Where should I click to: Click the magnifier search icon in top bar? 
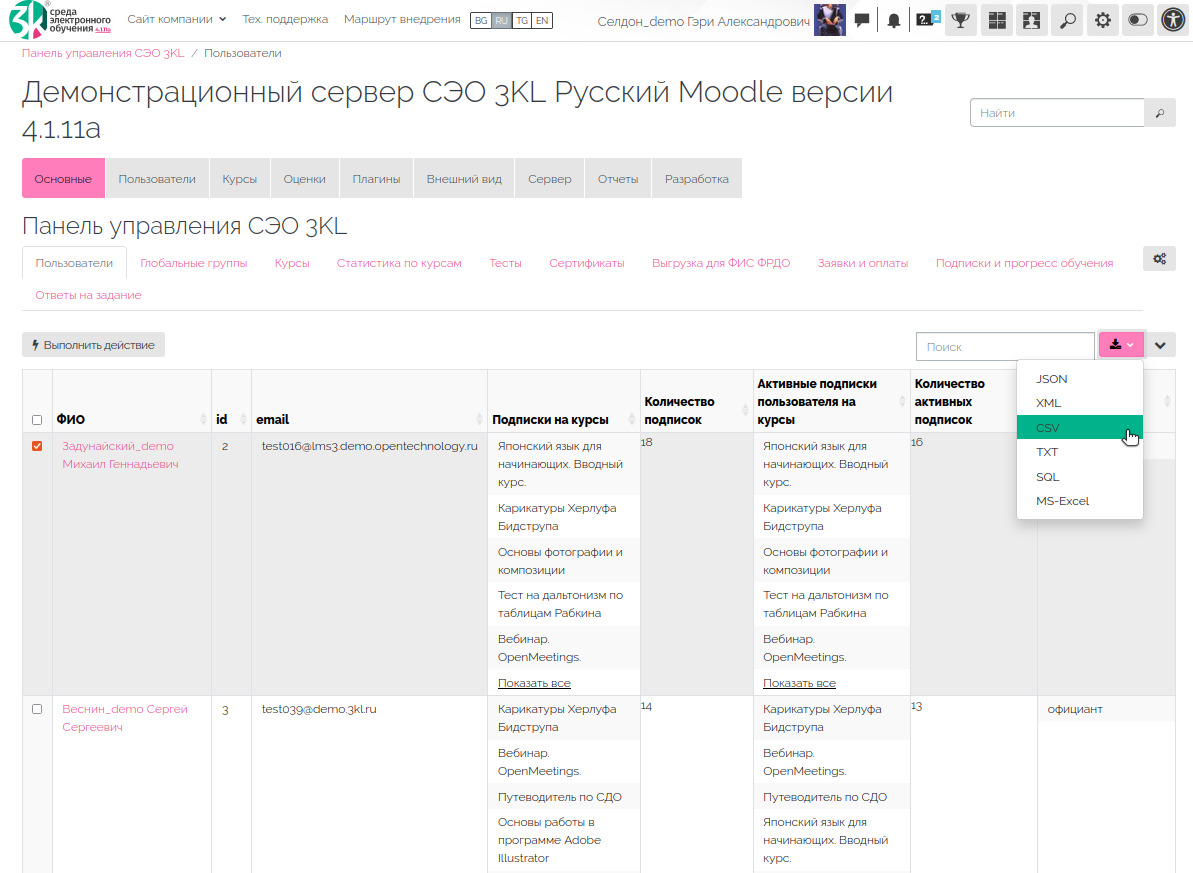point(1067,21)
